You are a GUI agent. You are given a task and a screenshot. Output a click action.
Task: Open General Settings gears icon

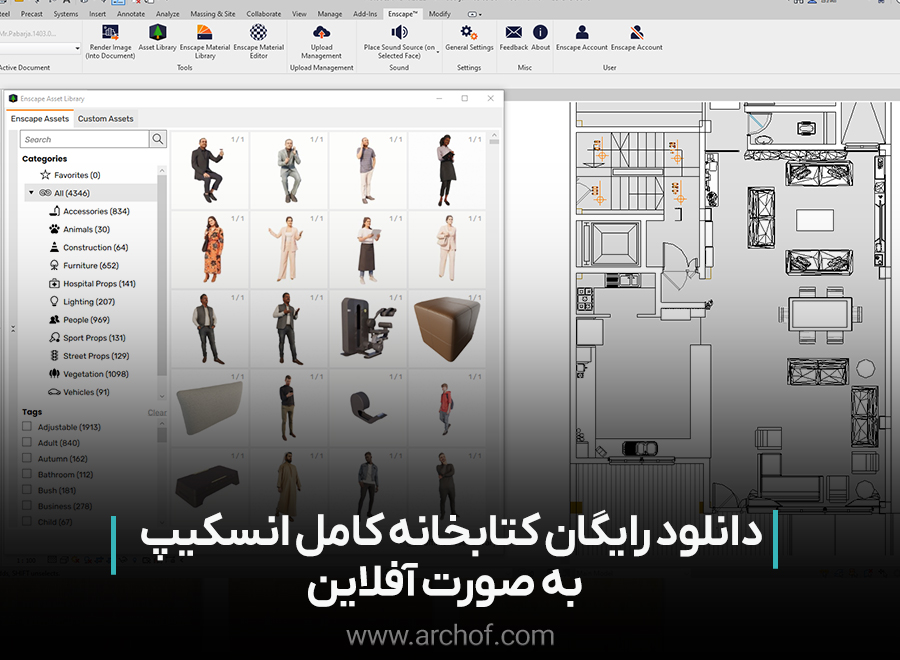pyautogui.click(x=469, y=33)
